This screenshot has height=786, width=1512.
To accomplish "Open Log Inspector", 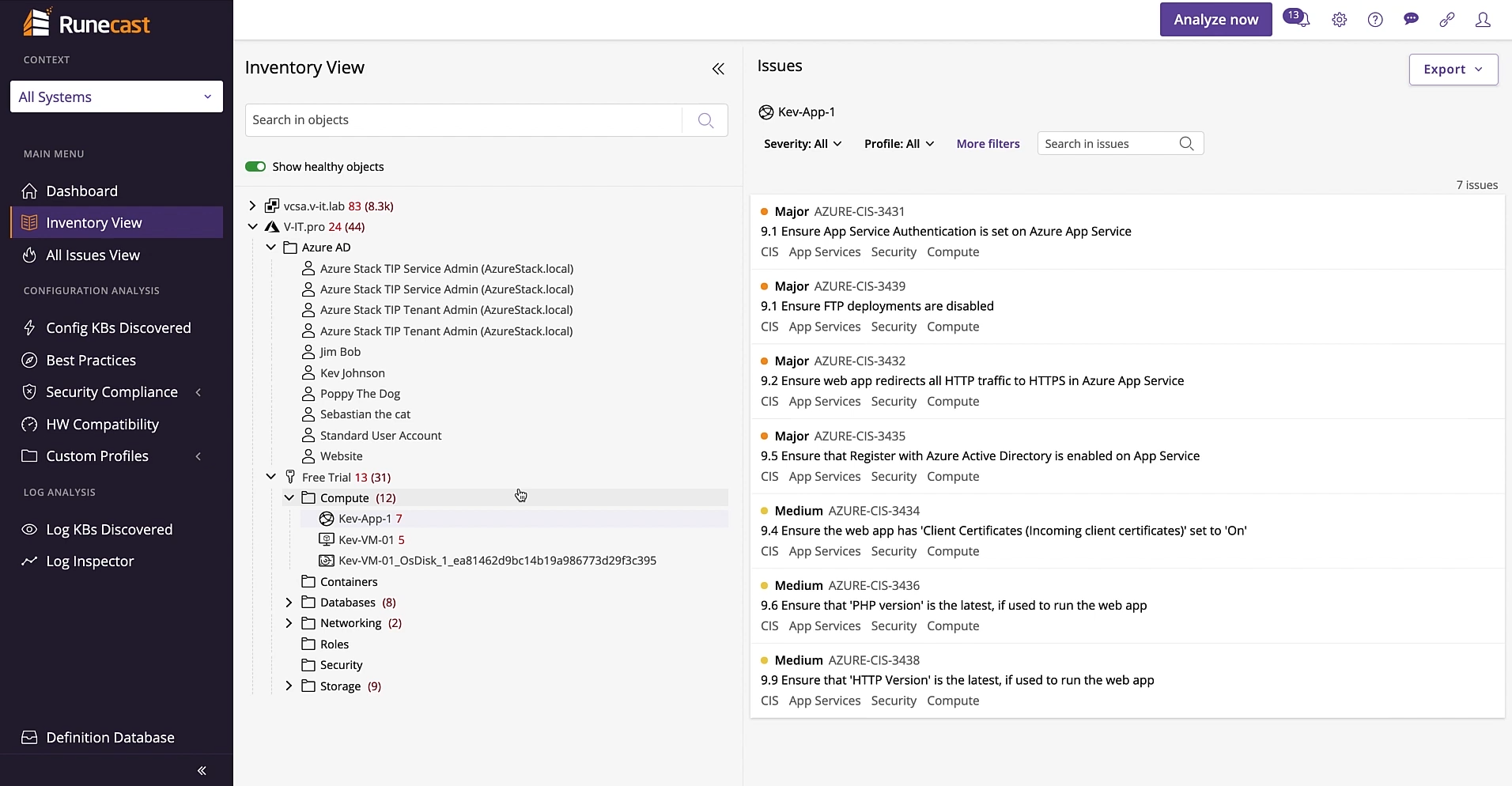I will (x=116, y=561).
